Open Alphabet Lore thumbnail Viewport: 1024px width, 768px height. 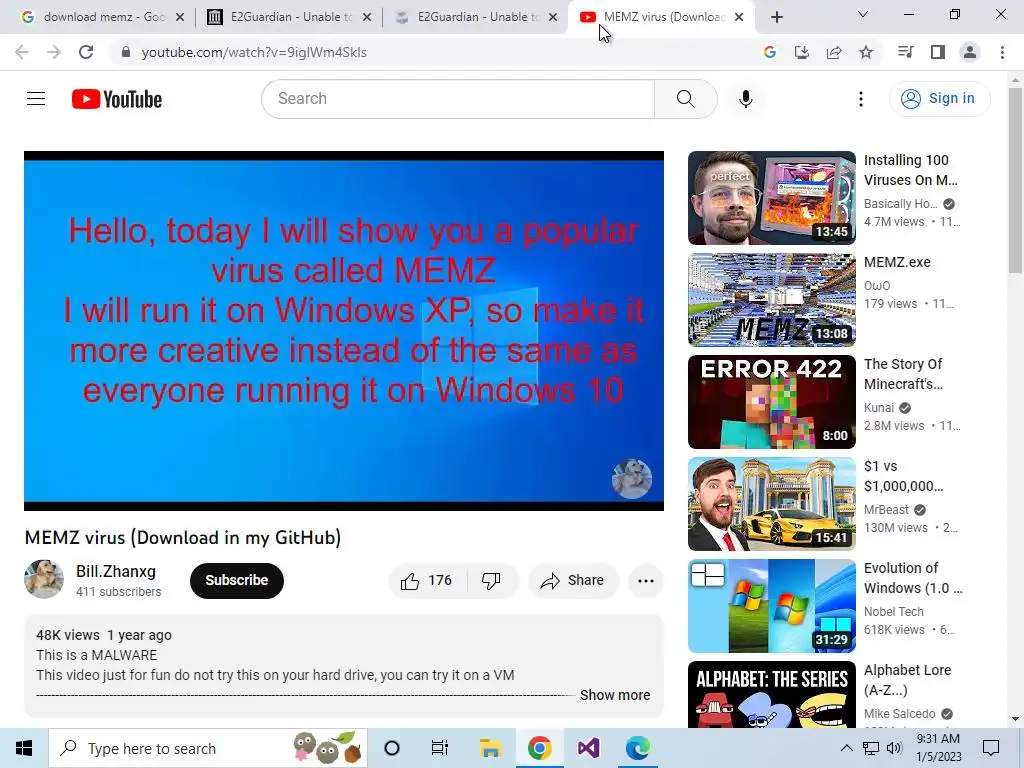click(x=772, y=694)
